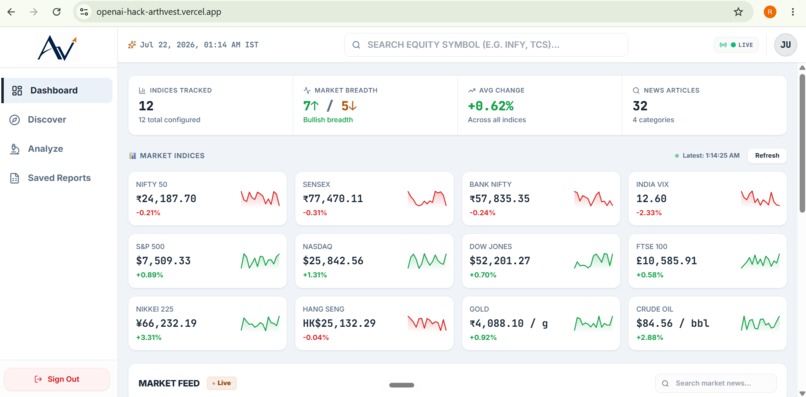Go back with the browser back arrow

click(x=11, y=12)
